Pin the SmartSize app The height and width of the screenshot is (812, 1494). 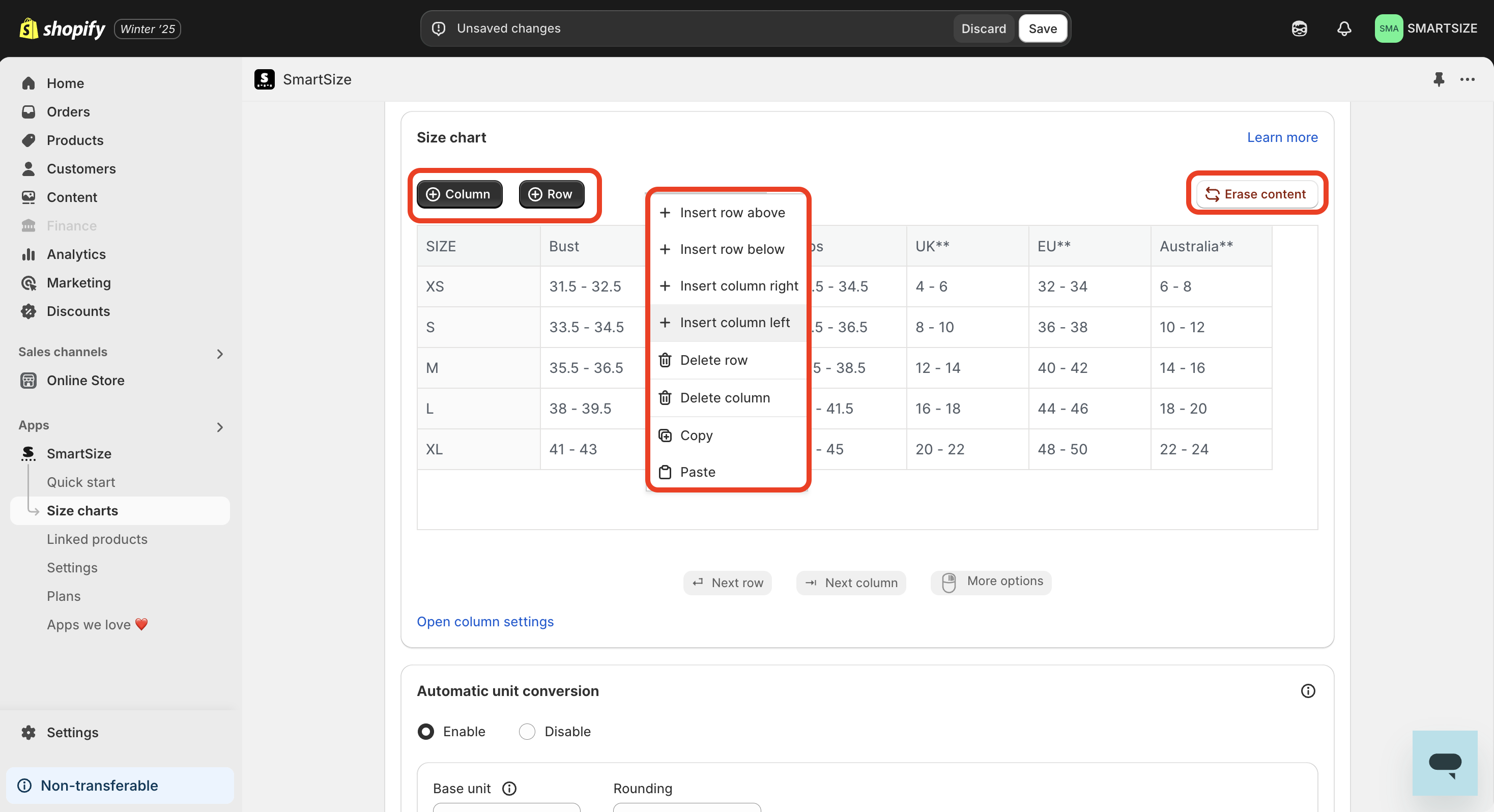click(x=1439, y=79)
